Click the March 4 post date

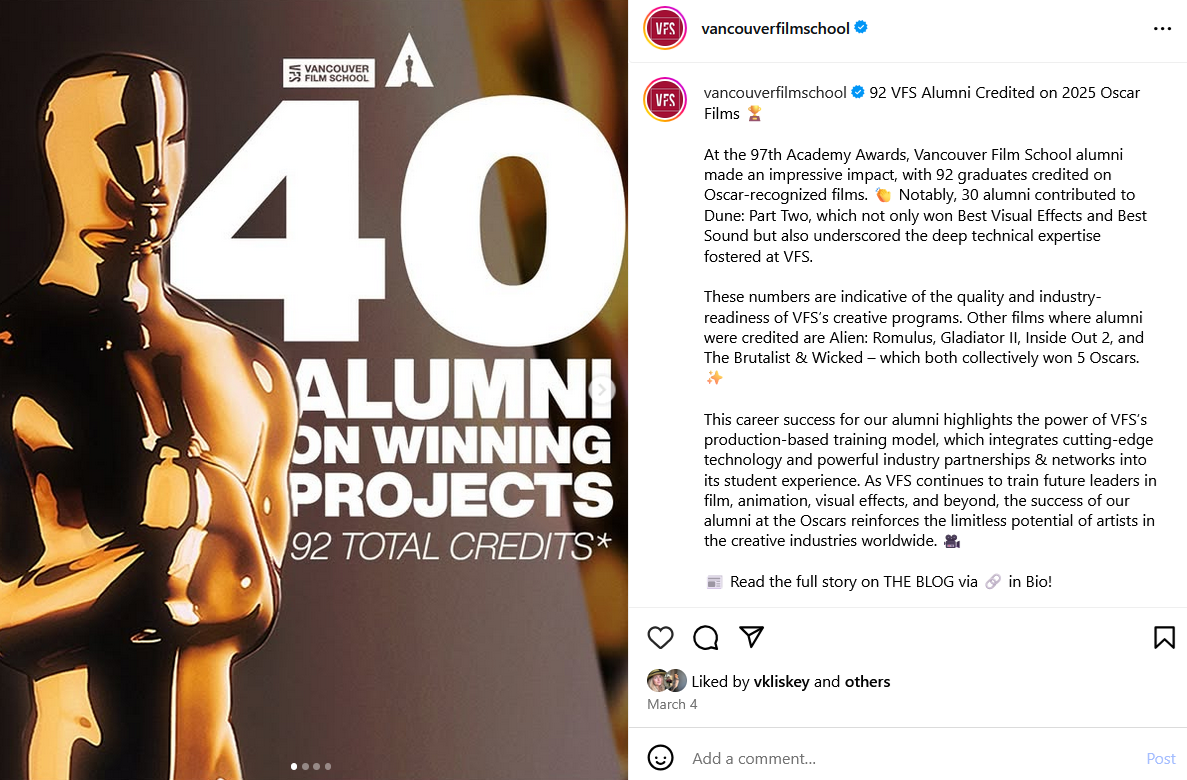[672, 704]
